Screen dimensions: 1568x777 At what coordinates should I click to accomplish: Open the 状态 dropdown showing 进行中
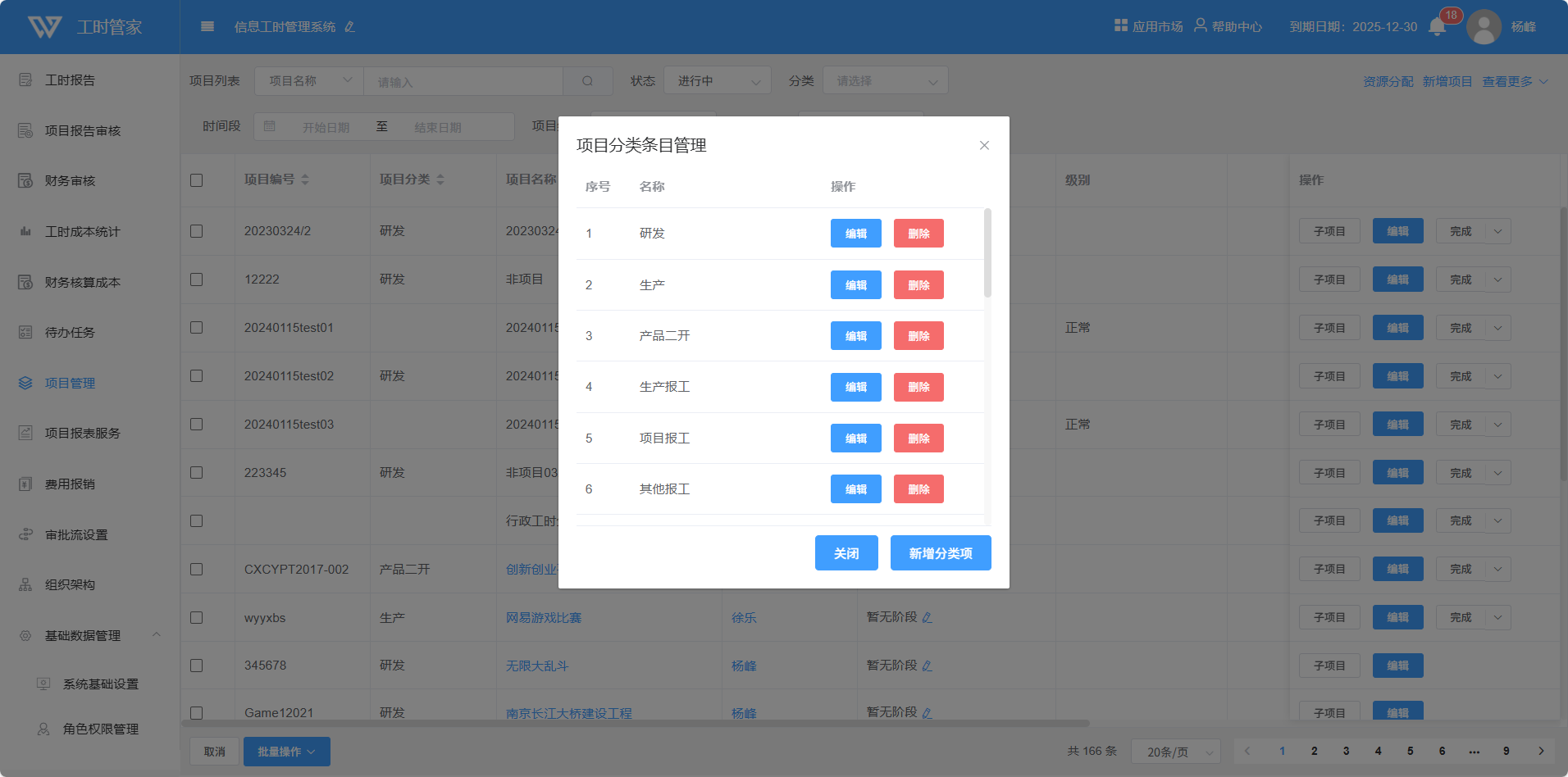(718, 81)
